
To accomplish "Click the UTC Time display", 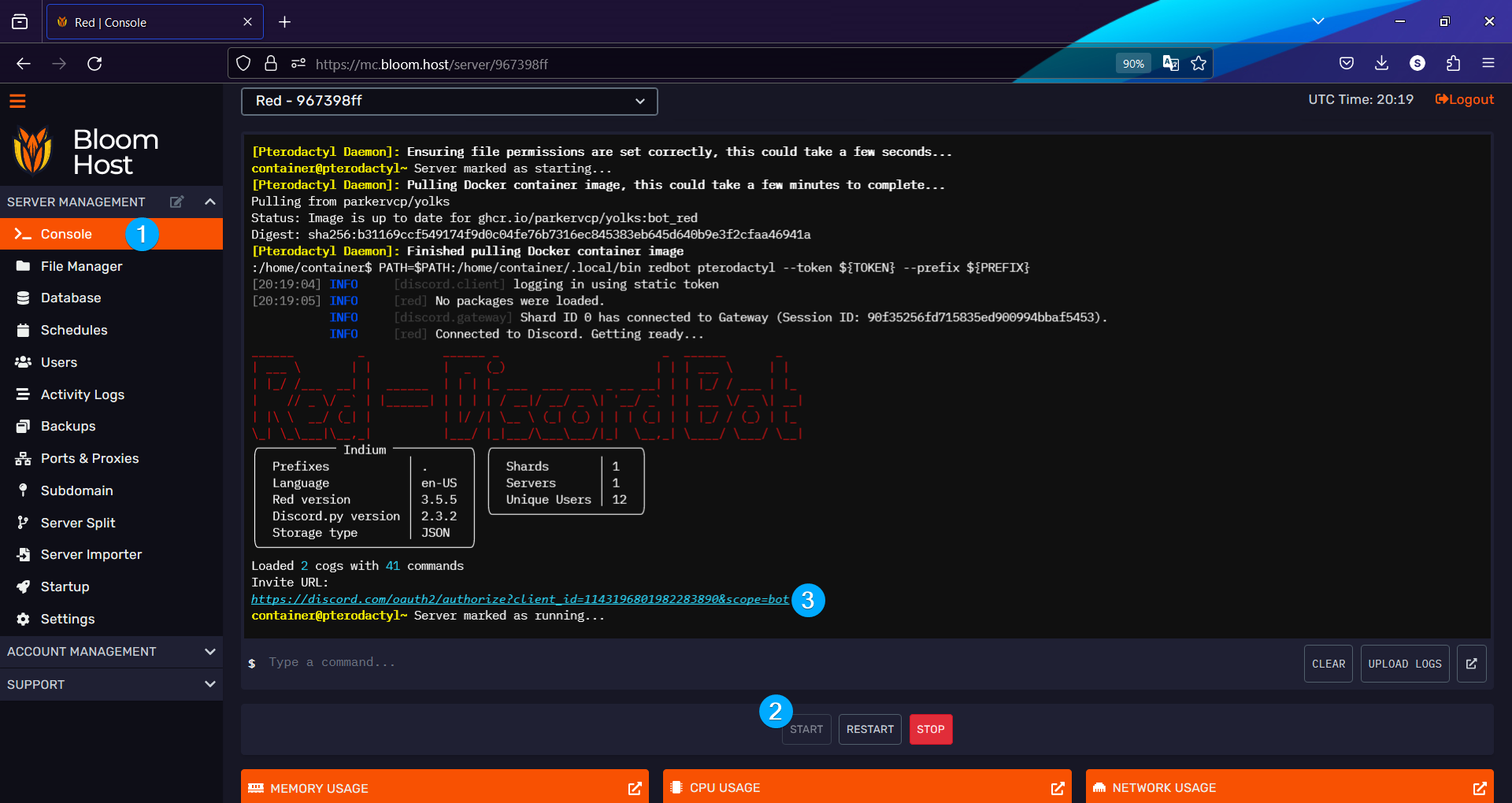I will pos(1361,99).
